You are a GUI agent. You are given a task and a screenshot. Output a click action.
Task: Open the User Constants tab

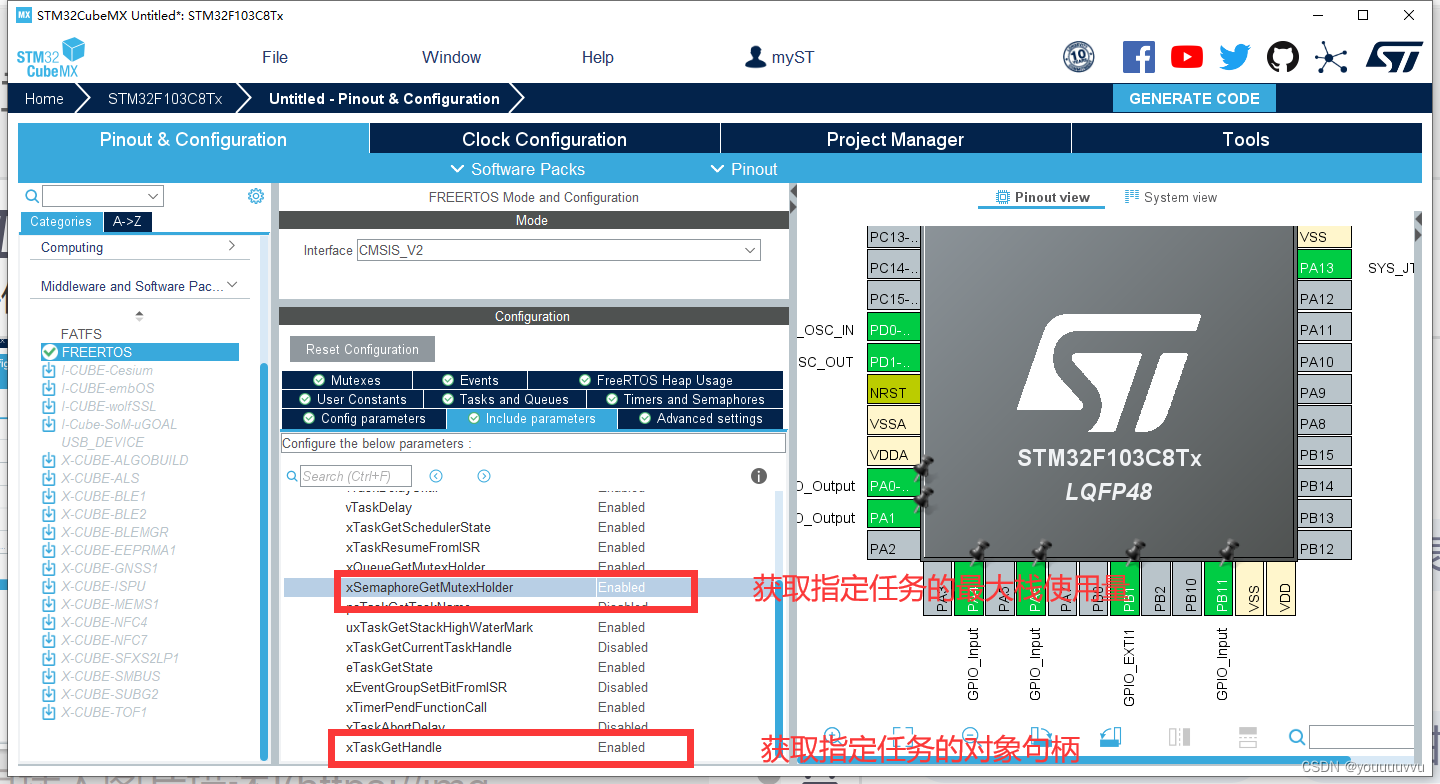pos(351,399)
